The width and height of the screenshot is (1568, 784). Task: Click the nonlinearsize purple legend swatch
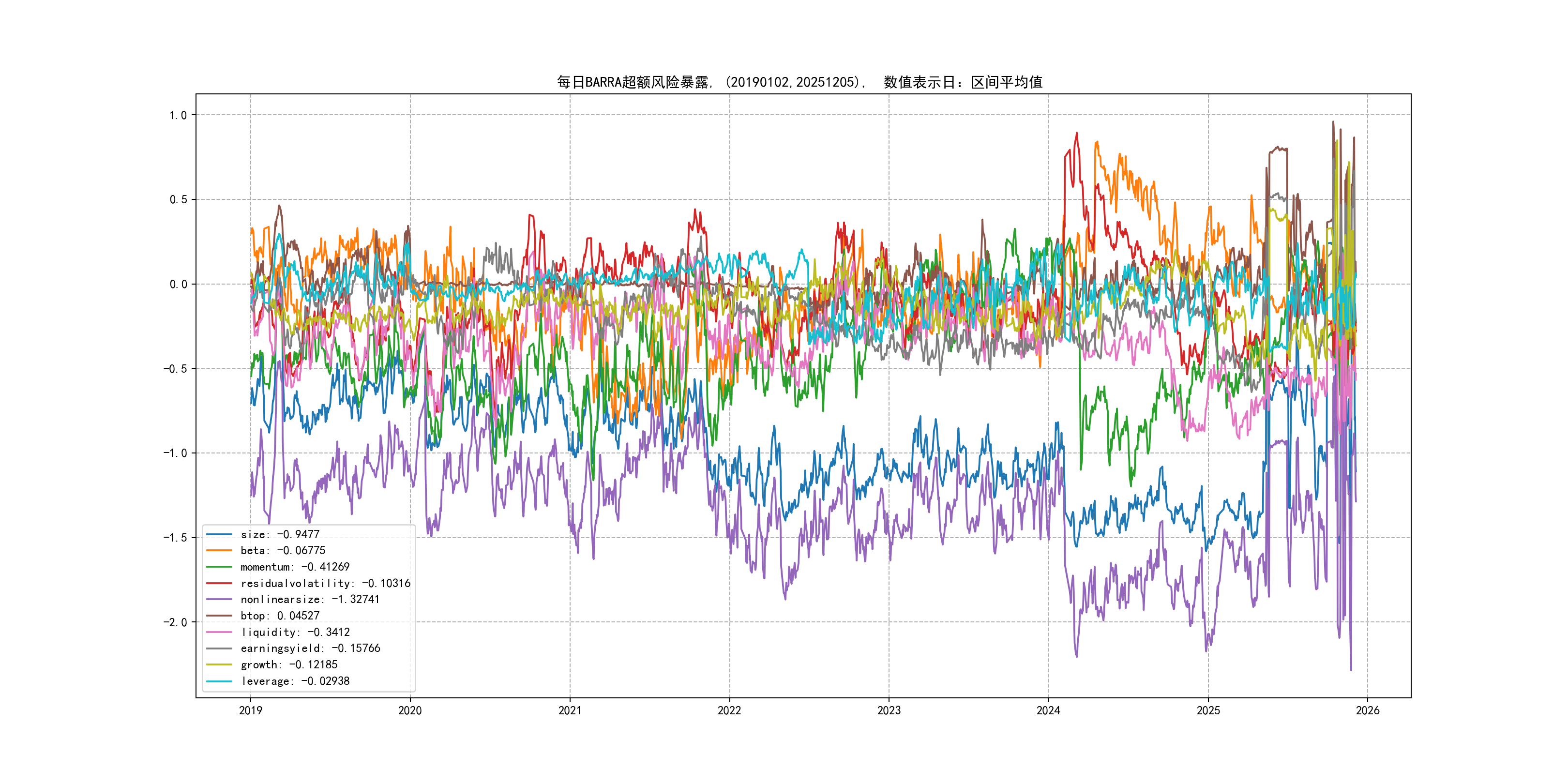point(219,600)
